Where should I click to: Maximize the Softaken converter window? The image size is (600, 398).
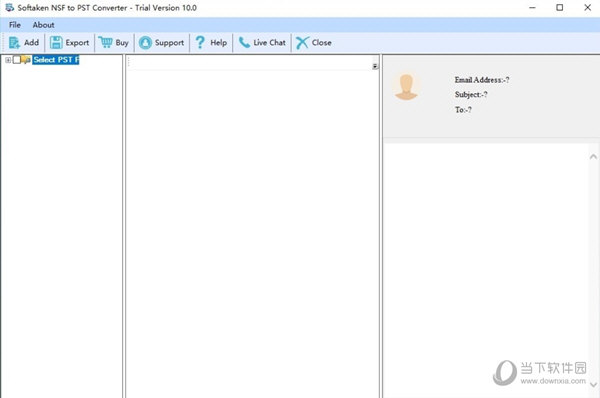click(559, 7)
